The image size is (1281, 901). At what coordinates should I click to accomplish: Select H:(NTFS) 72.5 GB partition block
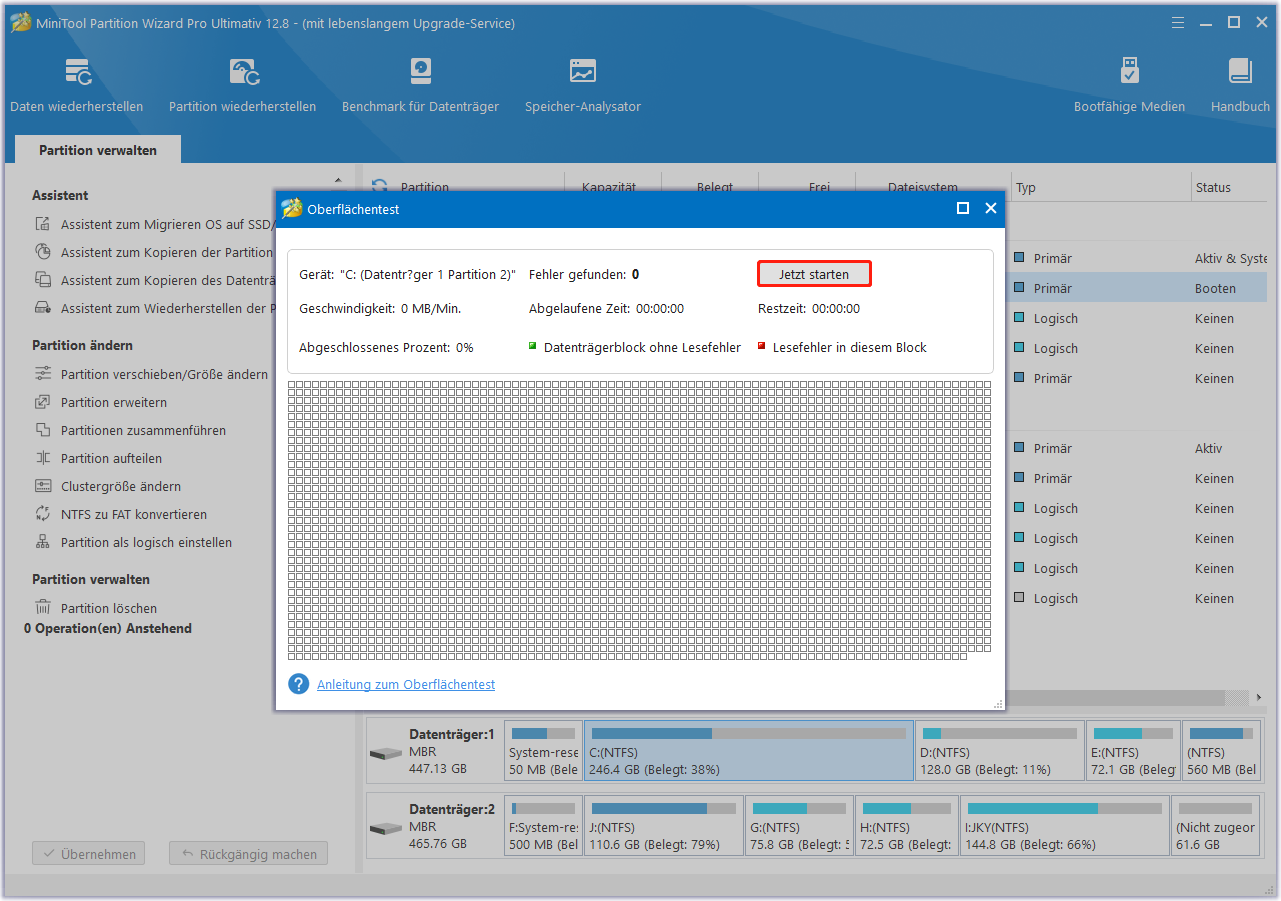point(907,826)
